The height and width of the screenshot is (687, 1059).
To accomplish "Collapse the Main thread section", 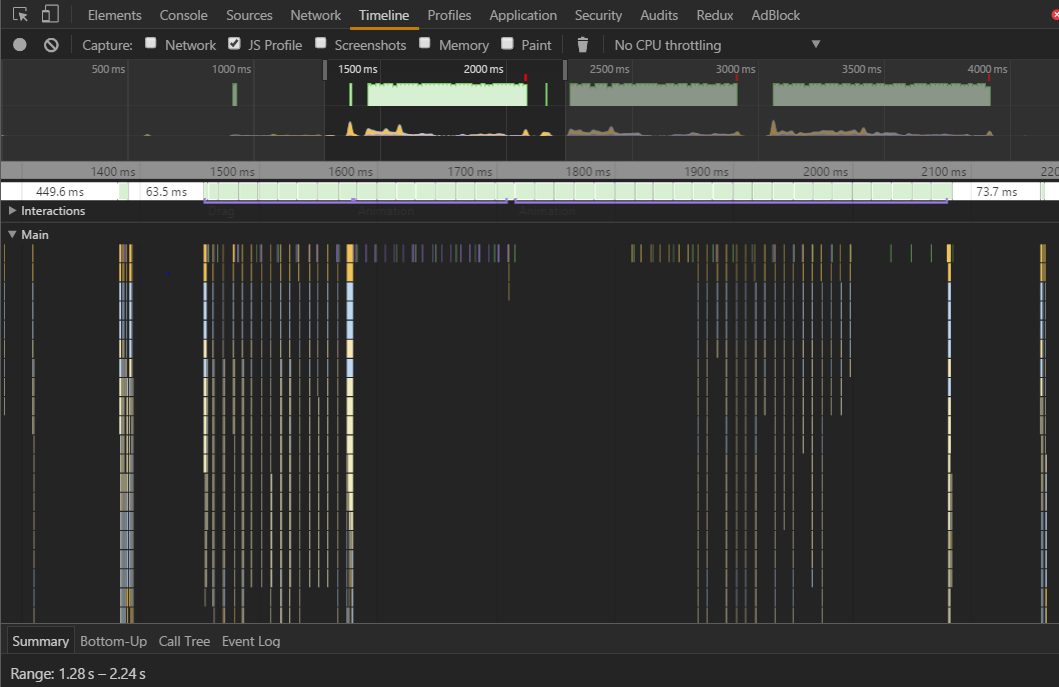I will [12, 235].
